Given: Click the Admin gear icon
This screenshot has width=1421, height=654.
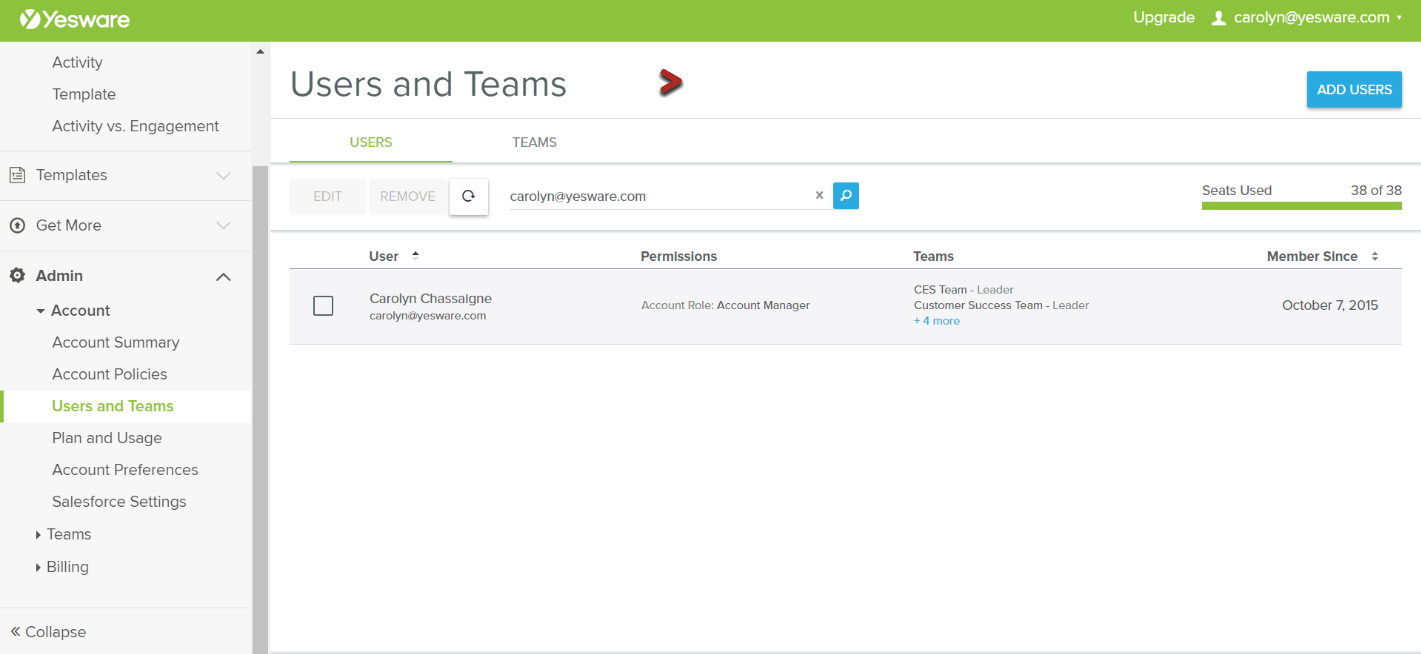Looking at the screenshot, I should [x=17, y=275].
